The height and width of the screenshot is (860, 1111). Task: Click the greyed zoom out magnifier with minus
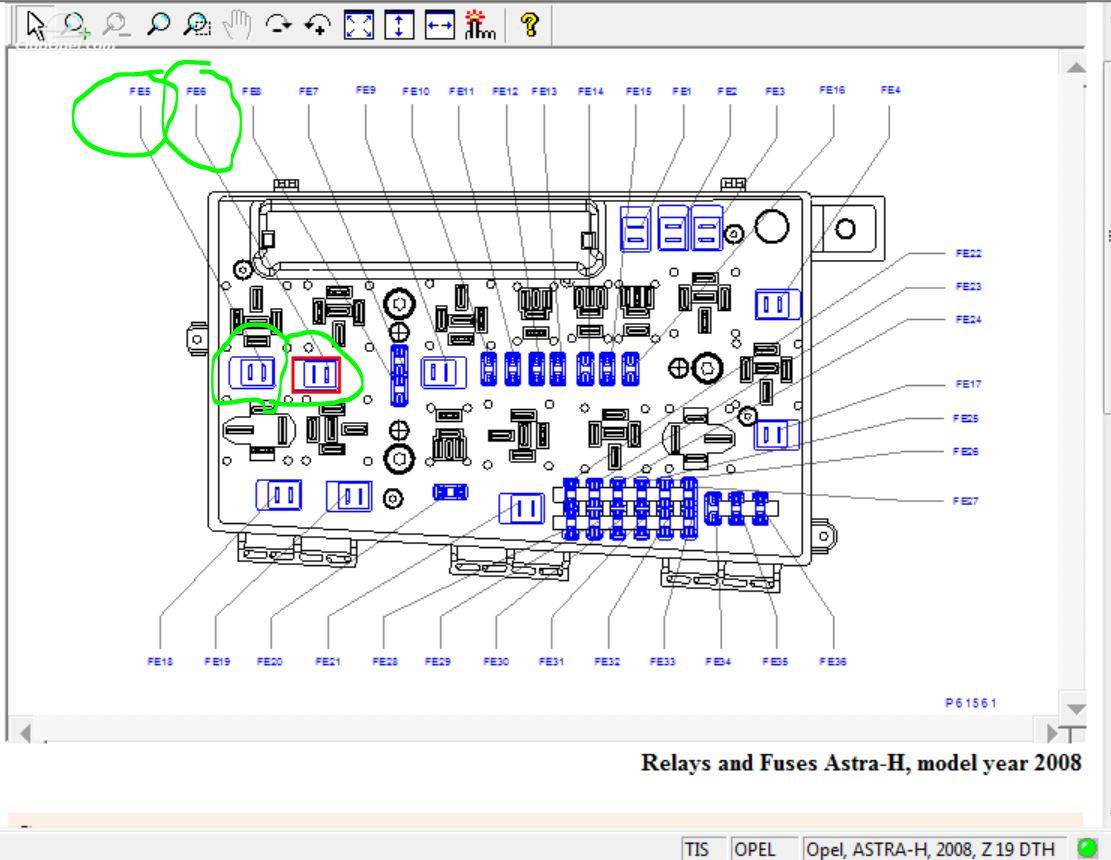pyautogui.click(x=116, y=26)
